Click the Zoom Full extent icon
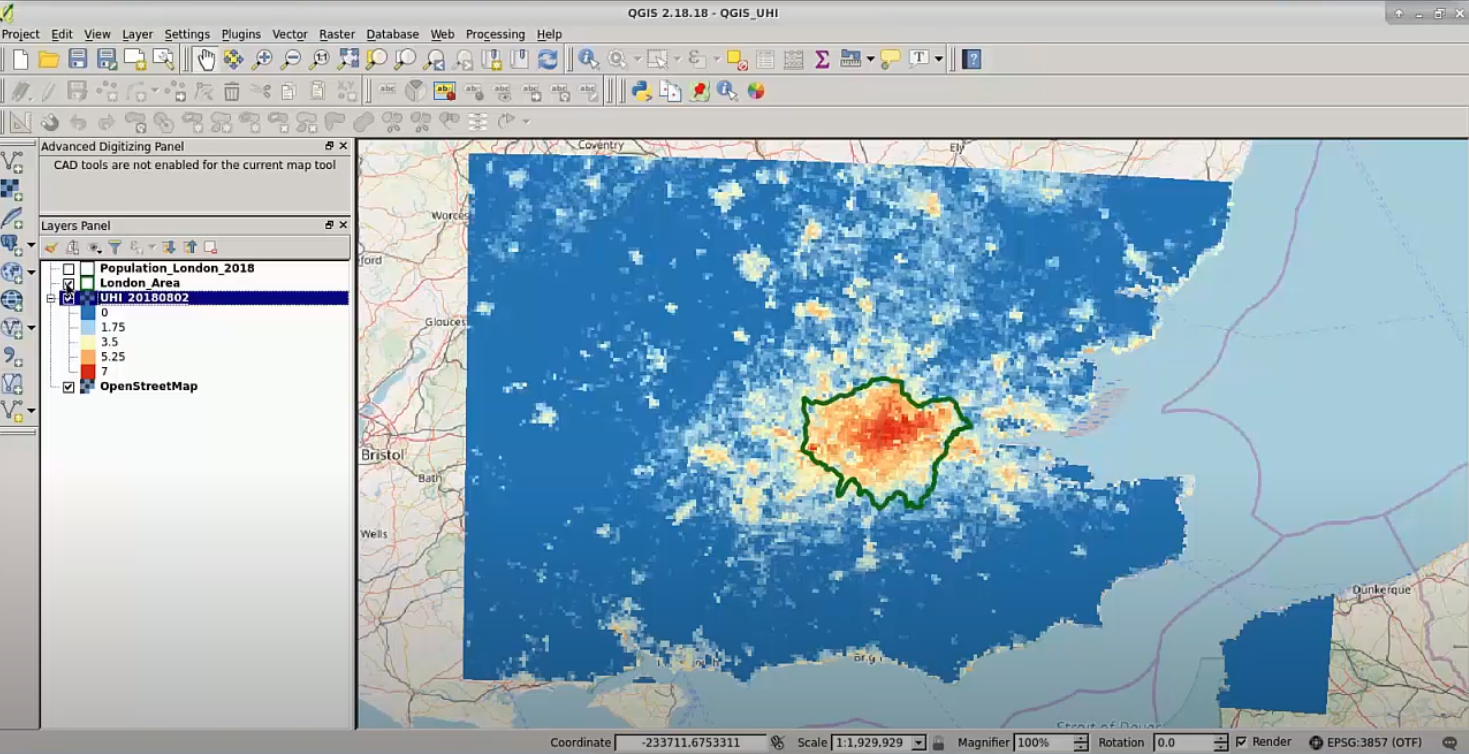This screenshot has width=1469, height=754. tap(348, 59)
